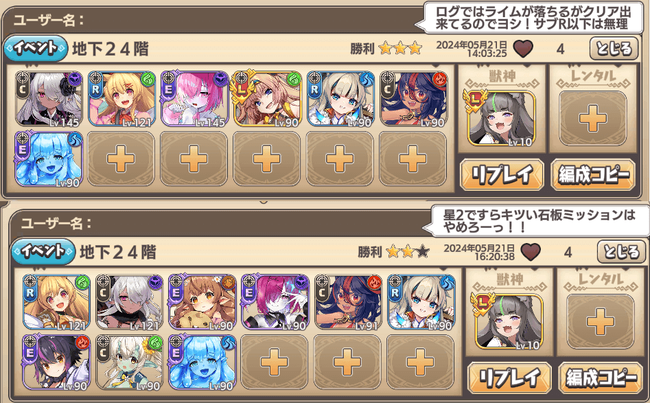Select the white-haired C-rank character Lv145
The image size is (650, 403).
[49, 99]
